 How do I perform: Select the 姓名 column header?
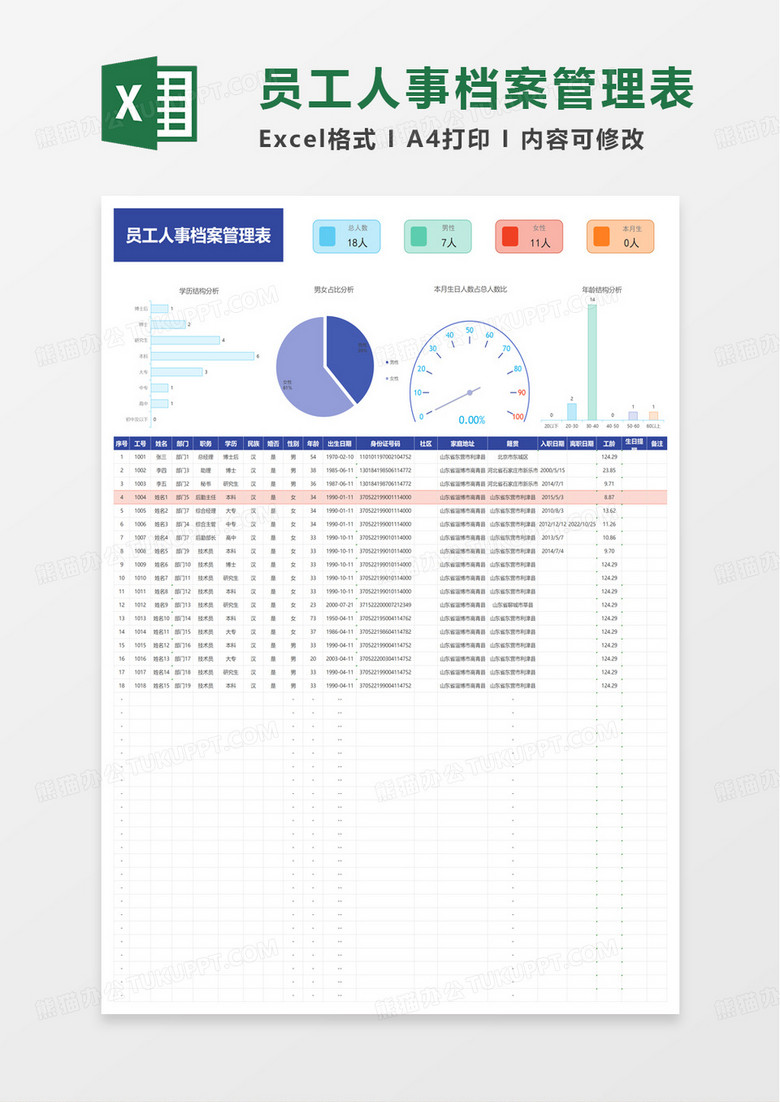tap(161, 443)
